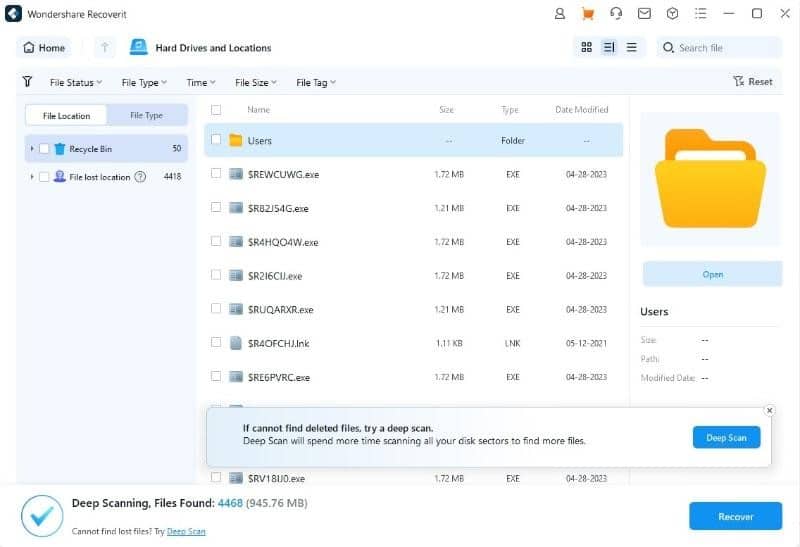800x547 pixels.
Task: Toggle the select-all checkbox in header
Action: point(216,109)
